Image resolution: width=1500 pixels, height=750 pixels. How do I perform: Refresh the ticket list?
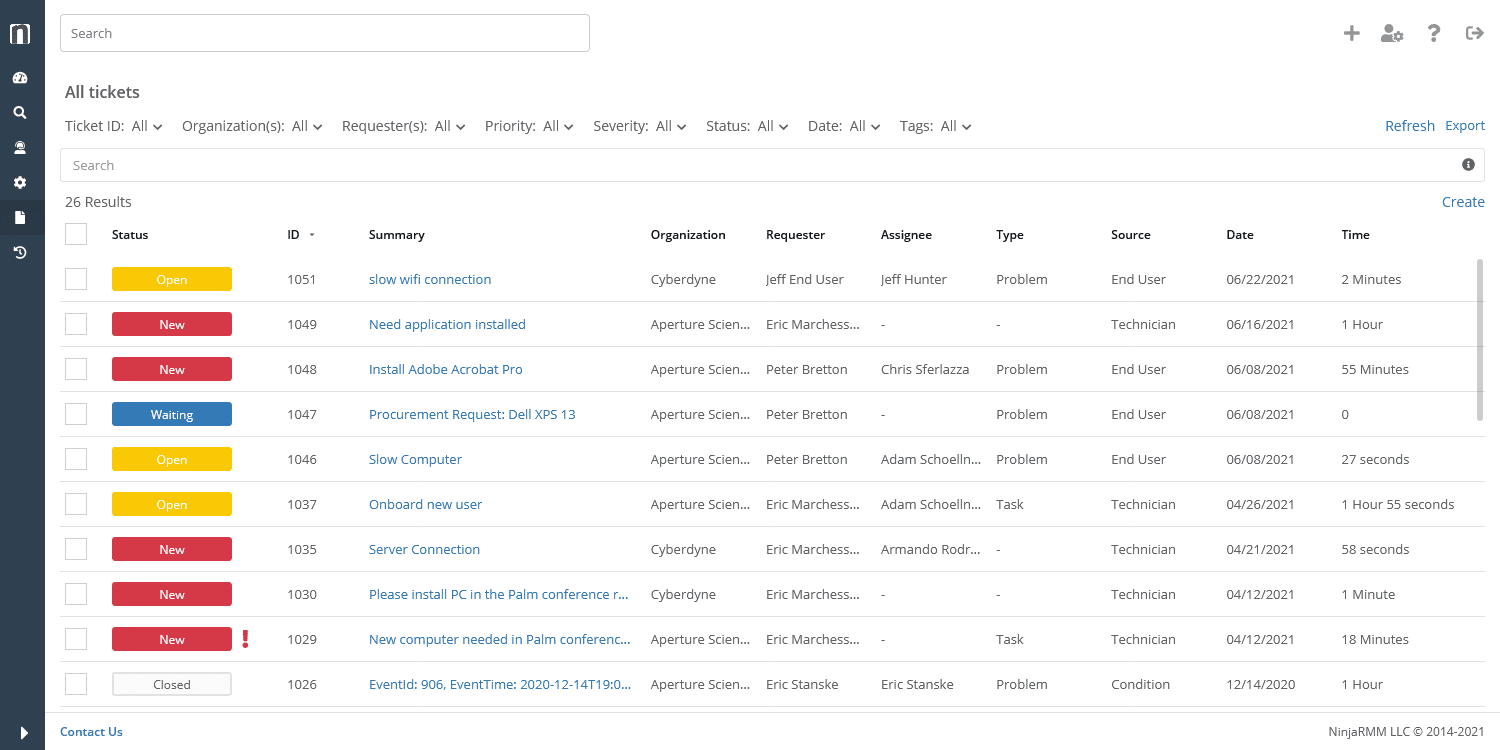[x=1410, y=125]
